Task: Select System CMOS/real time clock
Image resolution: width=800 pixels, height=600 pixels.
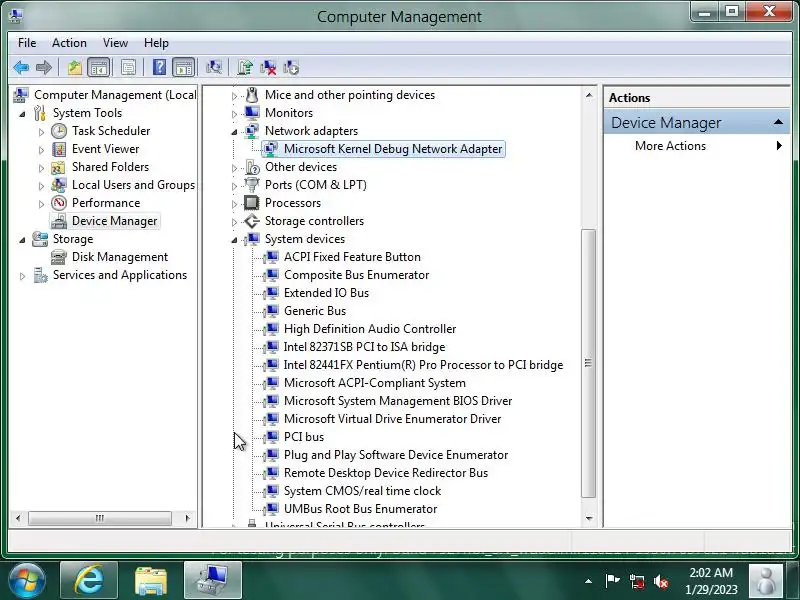Action: pos(362,491)
